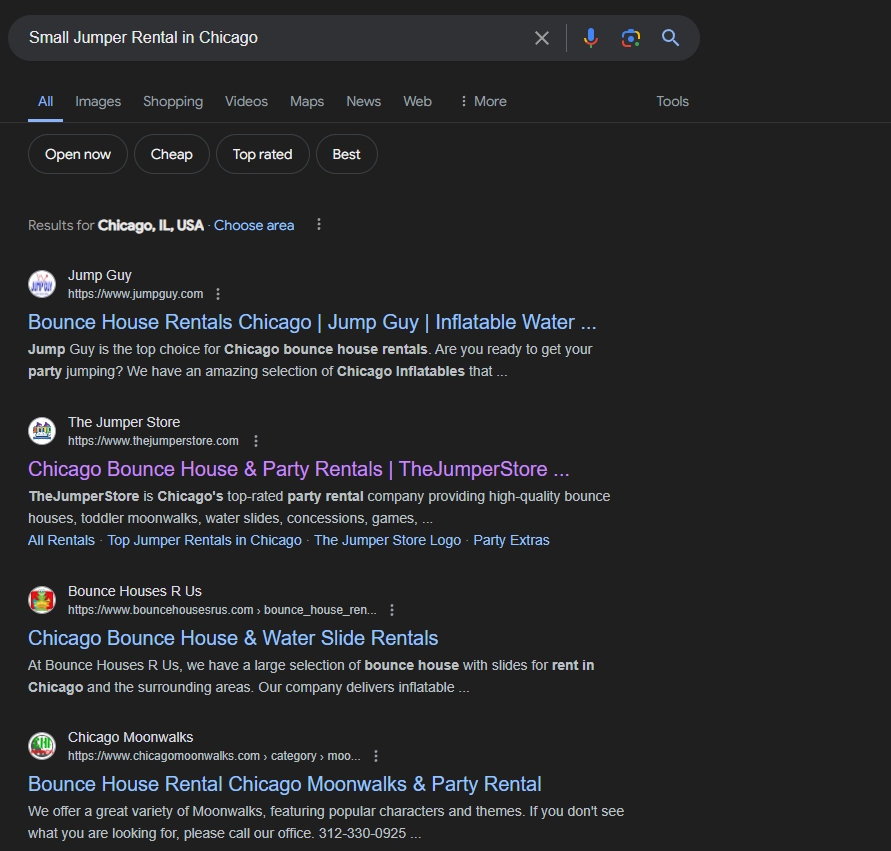Apply the Best filter chip
Viewport: 891px width, 851px height.
(x=347, y=154)
